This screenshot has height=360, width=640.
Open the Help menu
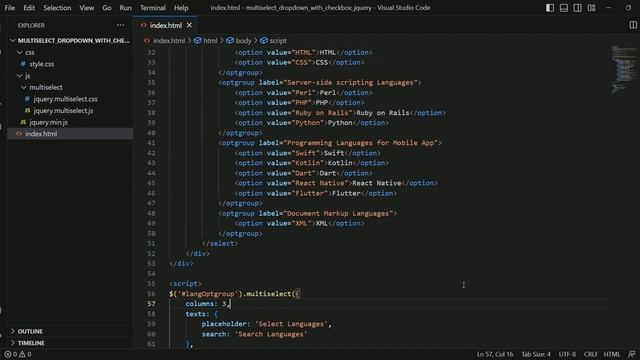181,8
